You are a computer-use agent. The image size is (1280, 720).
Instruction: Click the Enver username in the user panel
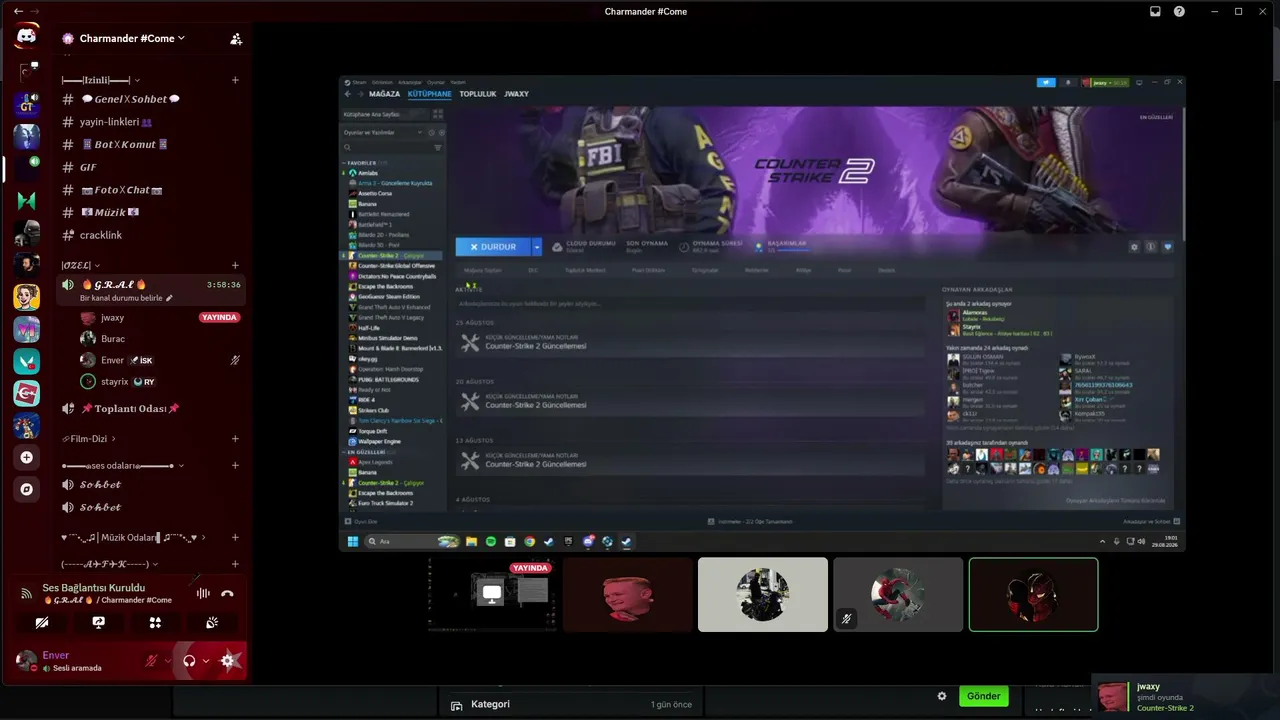(x=56, y=655)
